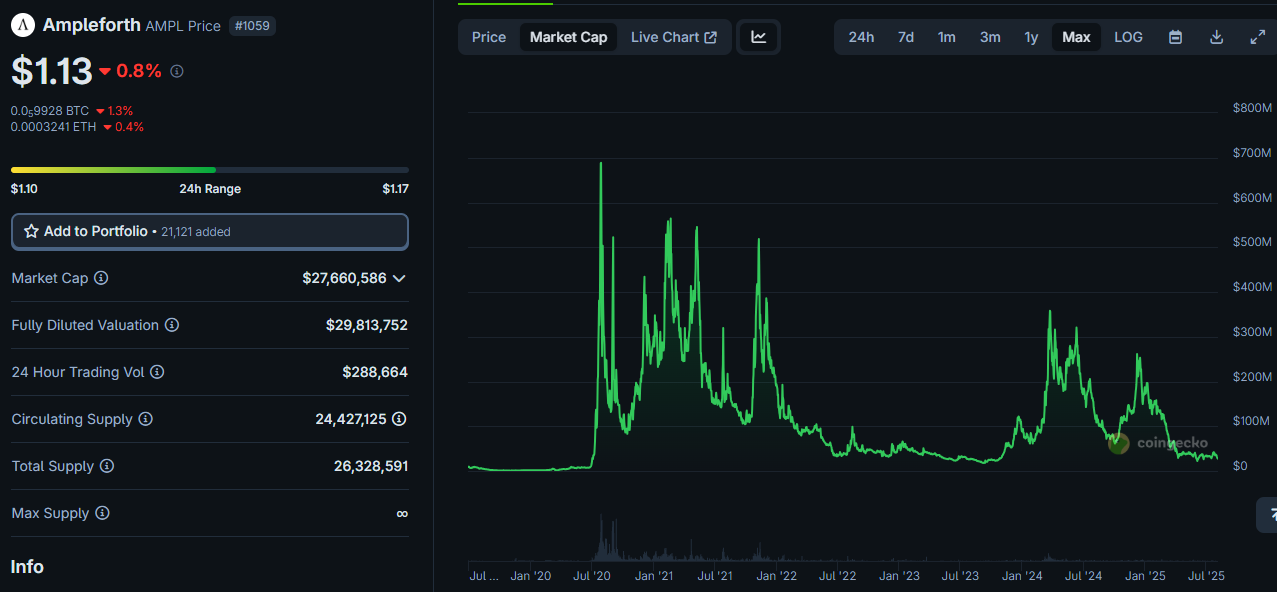The image size is (1277, 592).
Task: Click the 24h Range progress bar
Action: pyautogui.click(x=210, y=170)
